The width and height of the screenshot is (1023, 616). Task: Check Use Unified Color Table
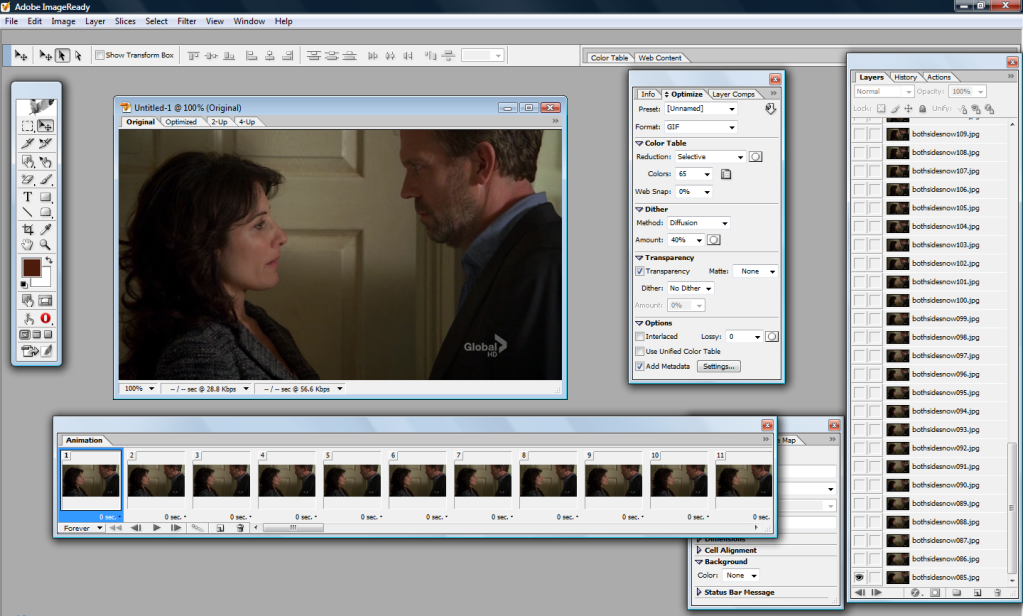click(640, 352)
